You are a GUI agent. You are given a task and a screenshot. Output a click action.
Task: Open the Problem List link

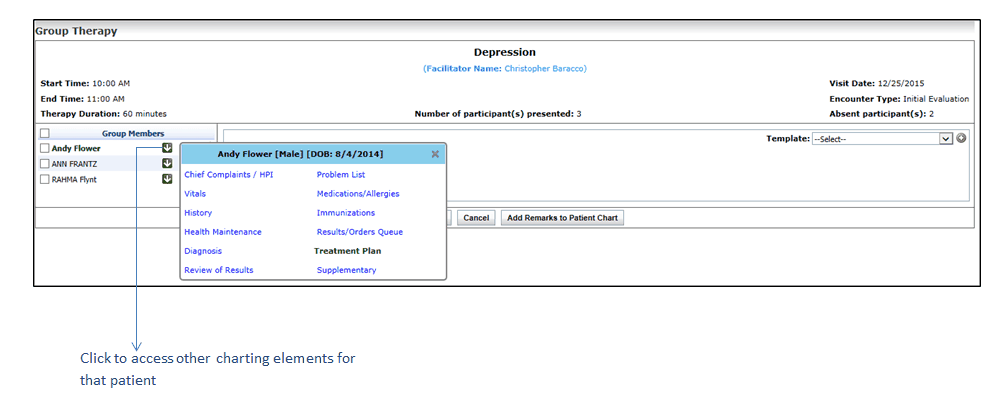click(341, 175)
